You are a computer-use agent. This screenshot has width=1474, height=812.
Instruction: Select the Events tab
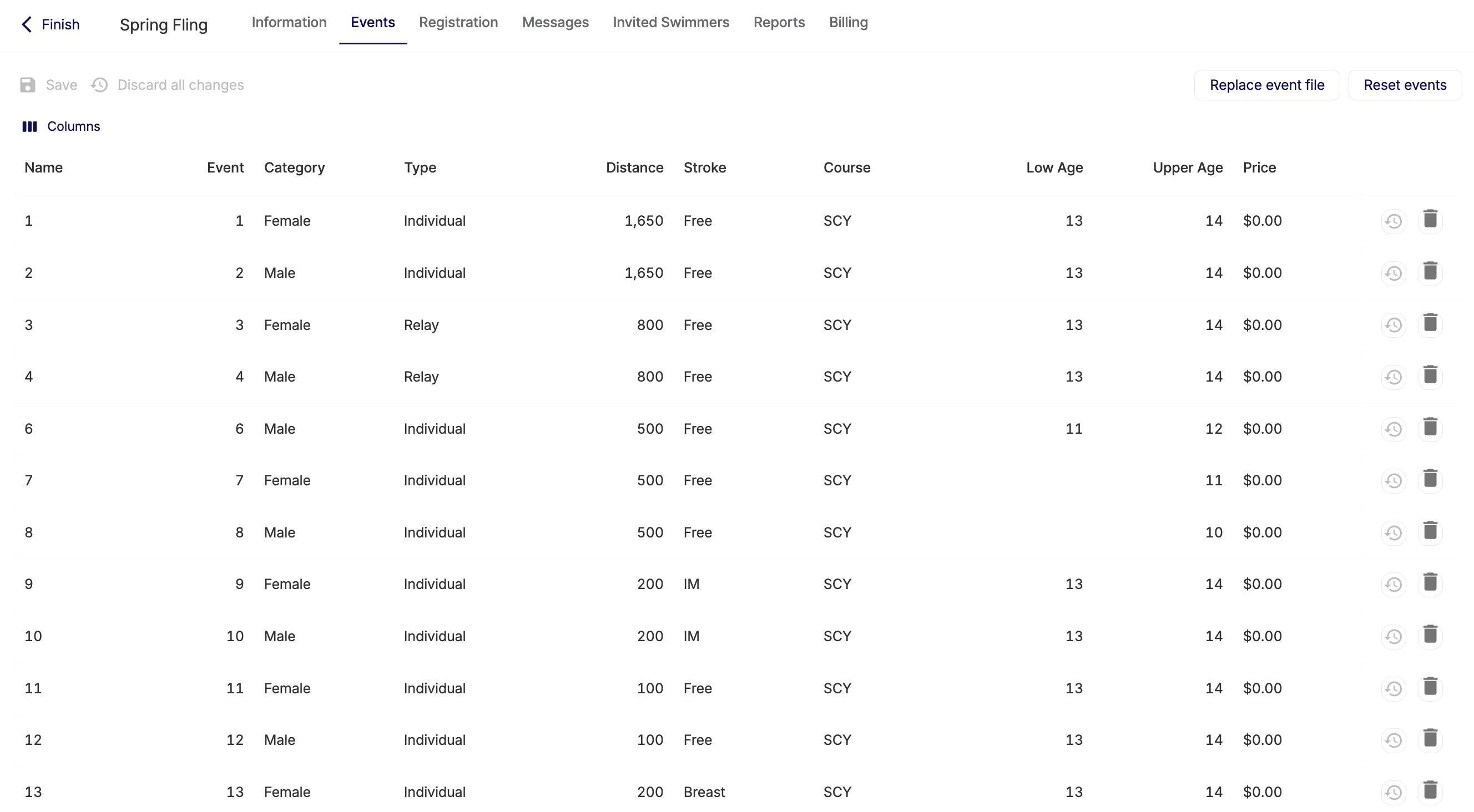click(372, 22)
